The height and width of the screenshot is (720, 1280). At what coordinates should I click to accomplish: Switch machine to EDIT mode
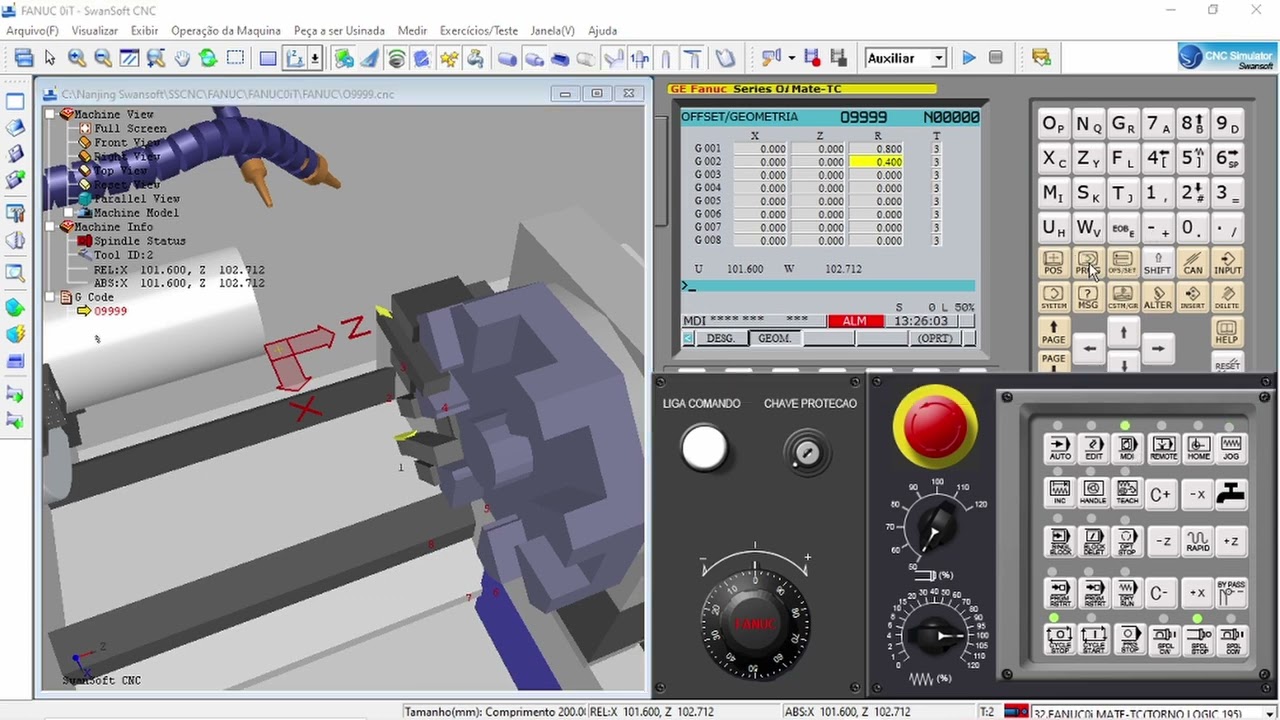coord(1094,448)
